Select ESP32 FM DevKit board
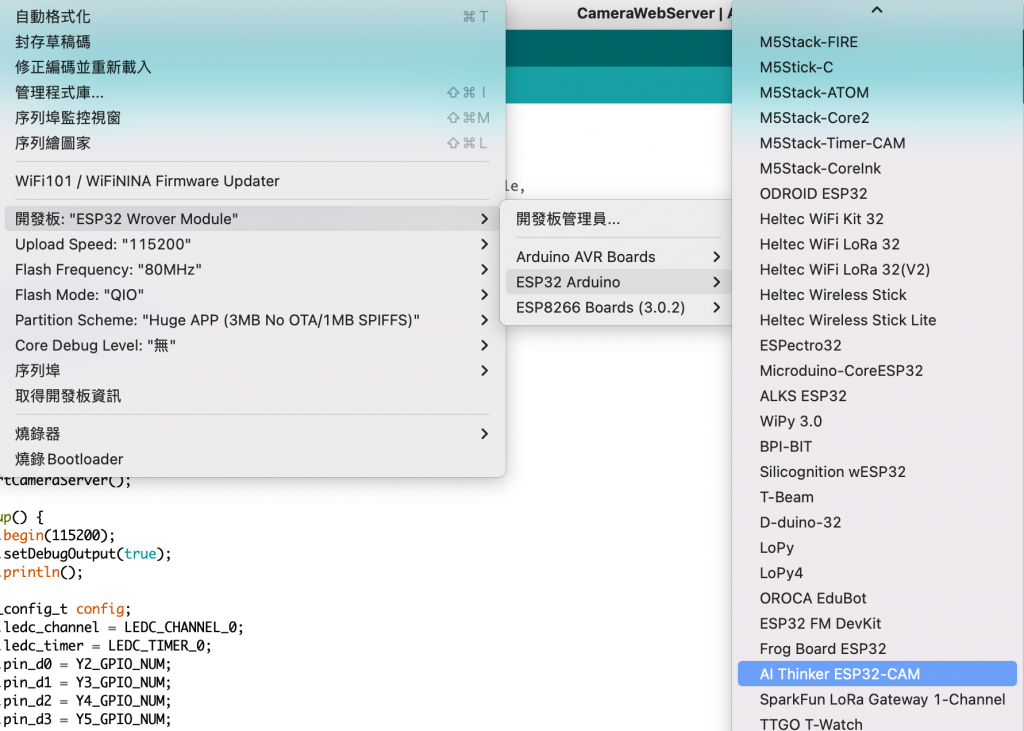 (877, 624)
